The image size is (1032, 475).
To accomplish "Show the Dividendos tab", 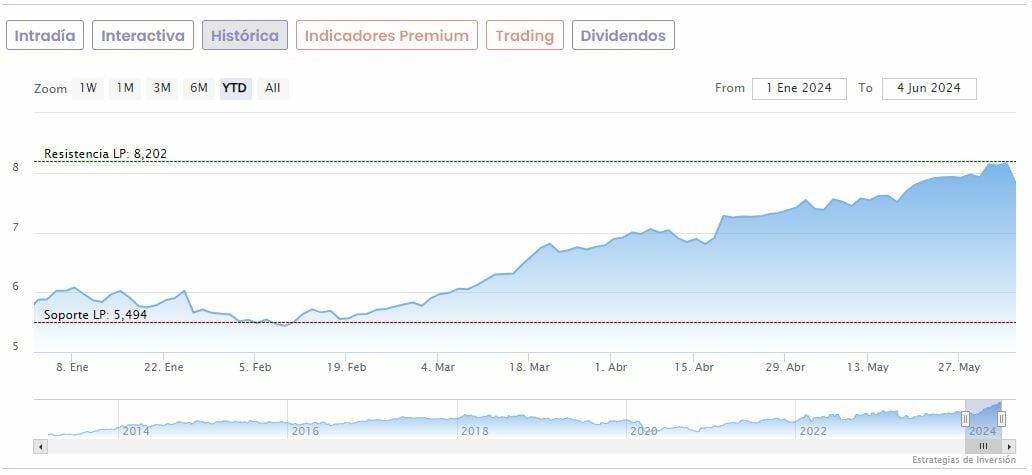I will (623, 36).
